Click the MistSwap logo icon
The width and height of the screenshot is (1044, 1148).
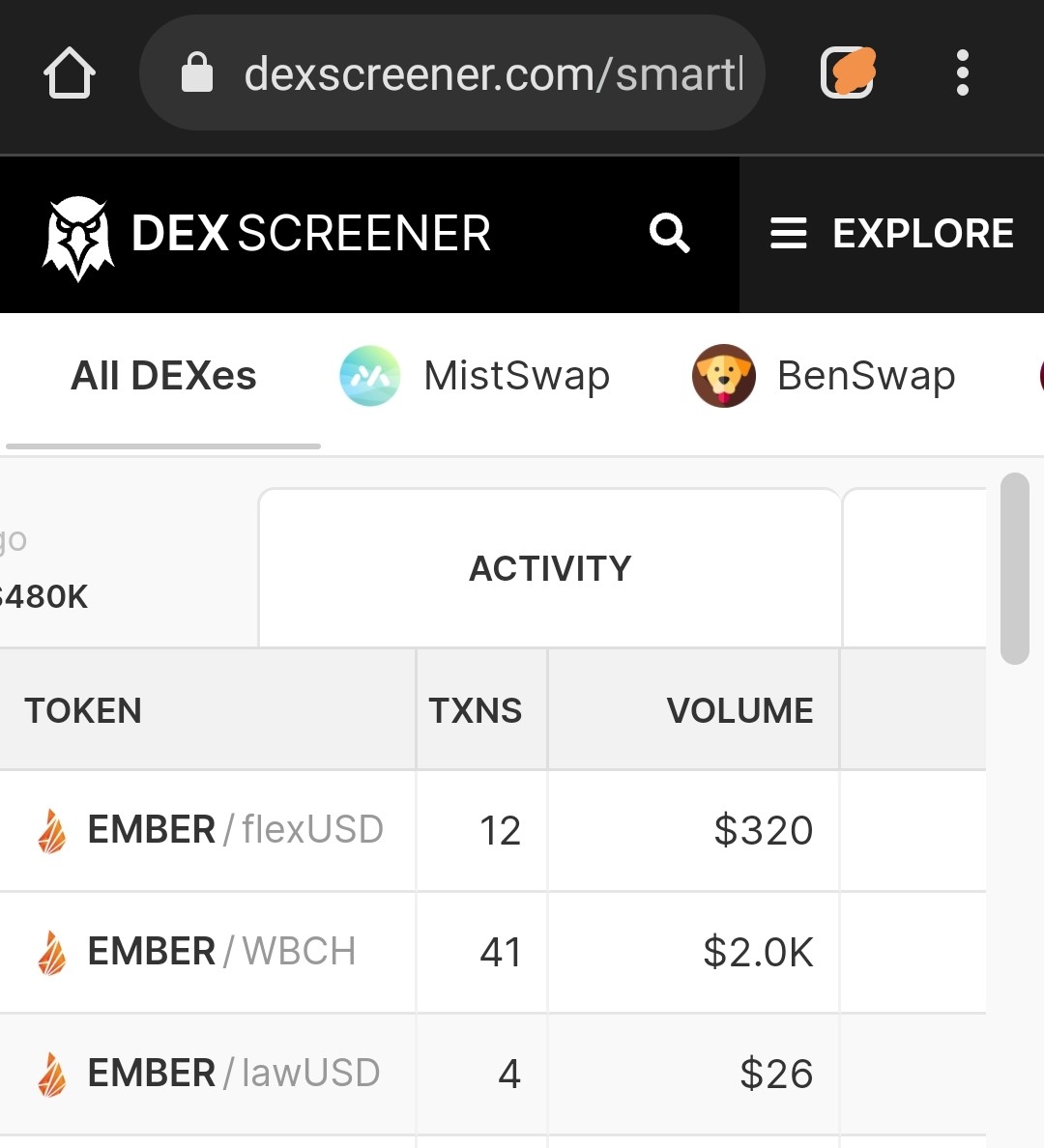[x=370, y=376]
